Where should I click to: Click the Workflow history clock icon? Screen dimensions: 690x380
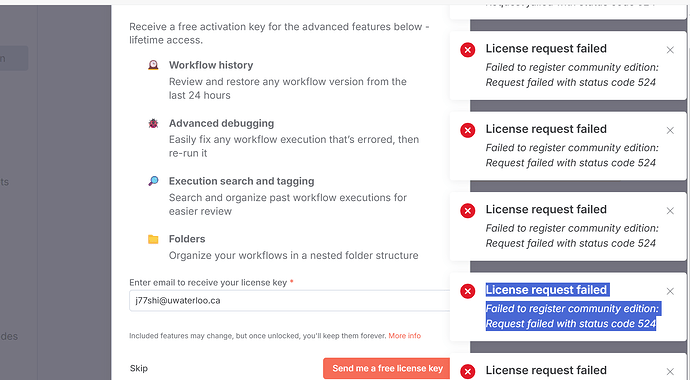pyautogui.click(x=153, y=66)
